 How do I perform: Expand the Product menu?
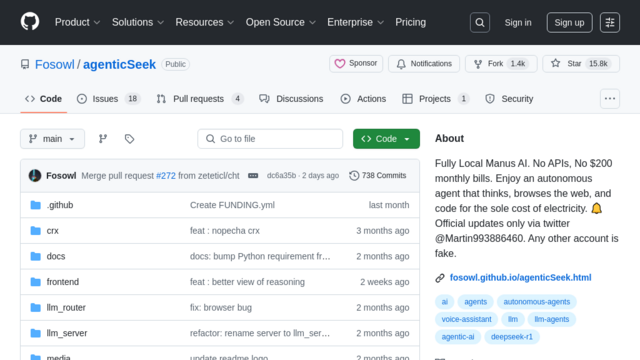click(78, 22)
